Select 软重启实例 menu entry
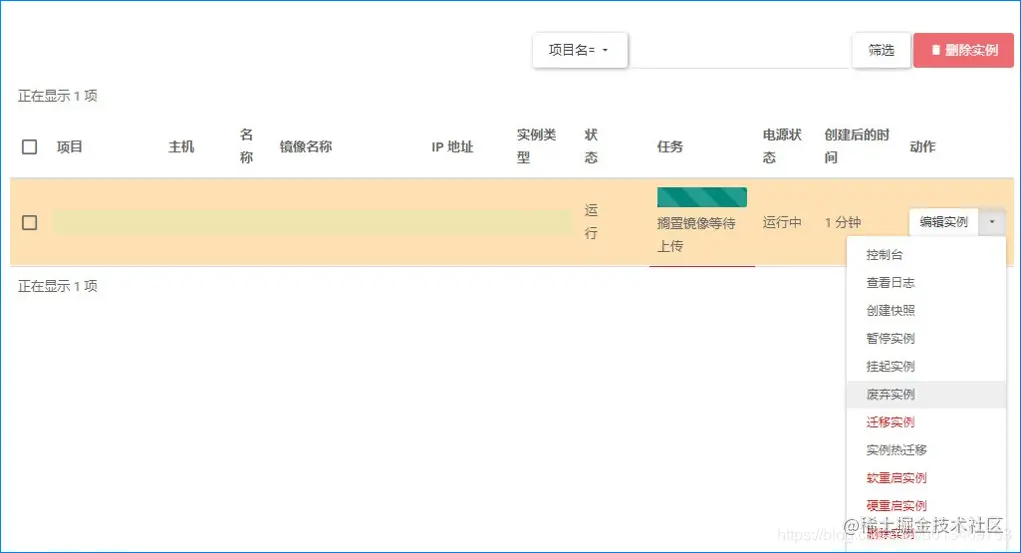1021x553 pixels. (x=926, y=478)
